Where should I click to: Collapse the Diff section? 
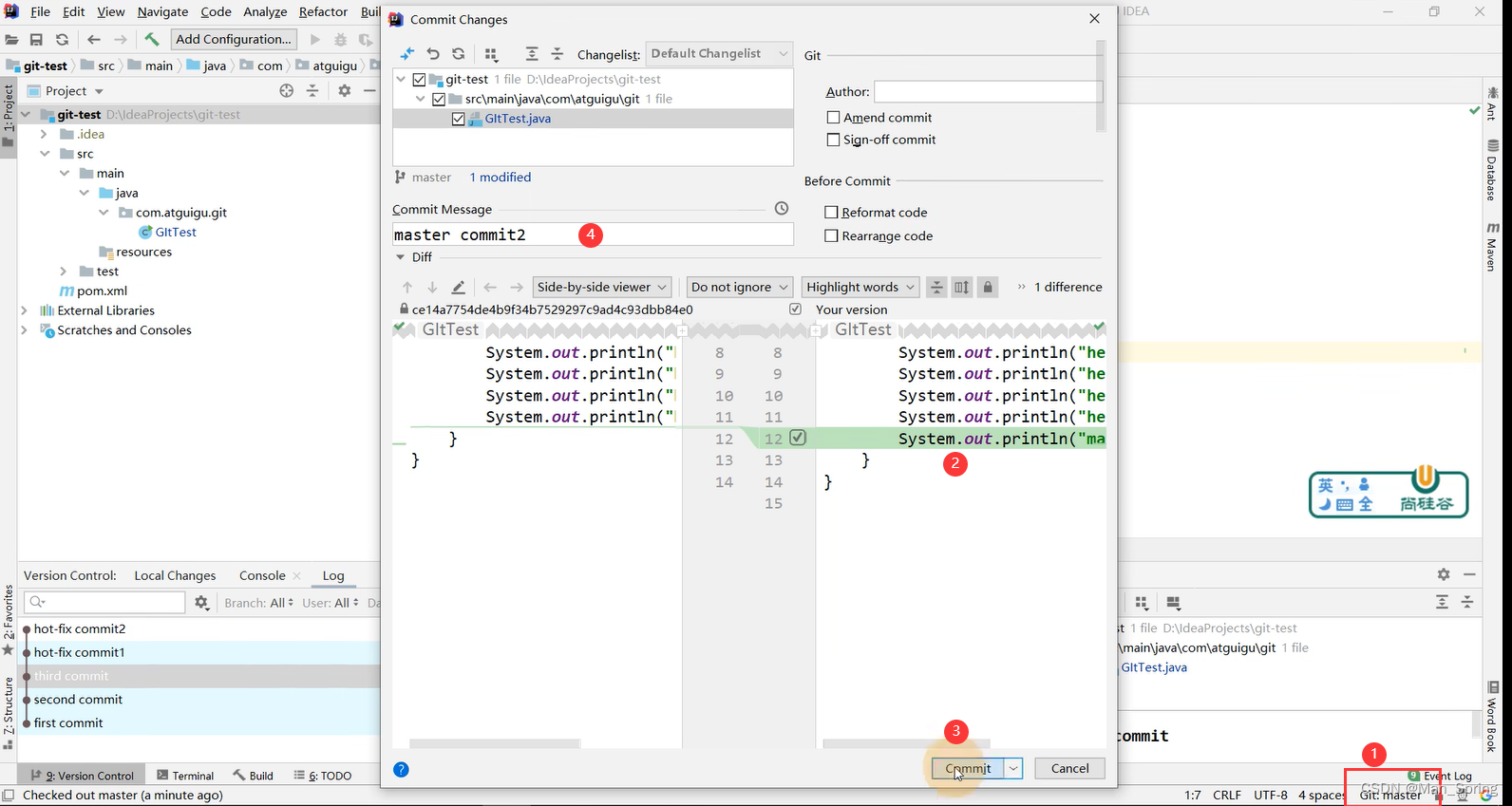400,257
